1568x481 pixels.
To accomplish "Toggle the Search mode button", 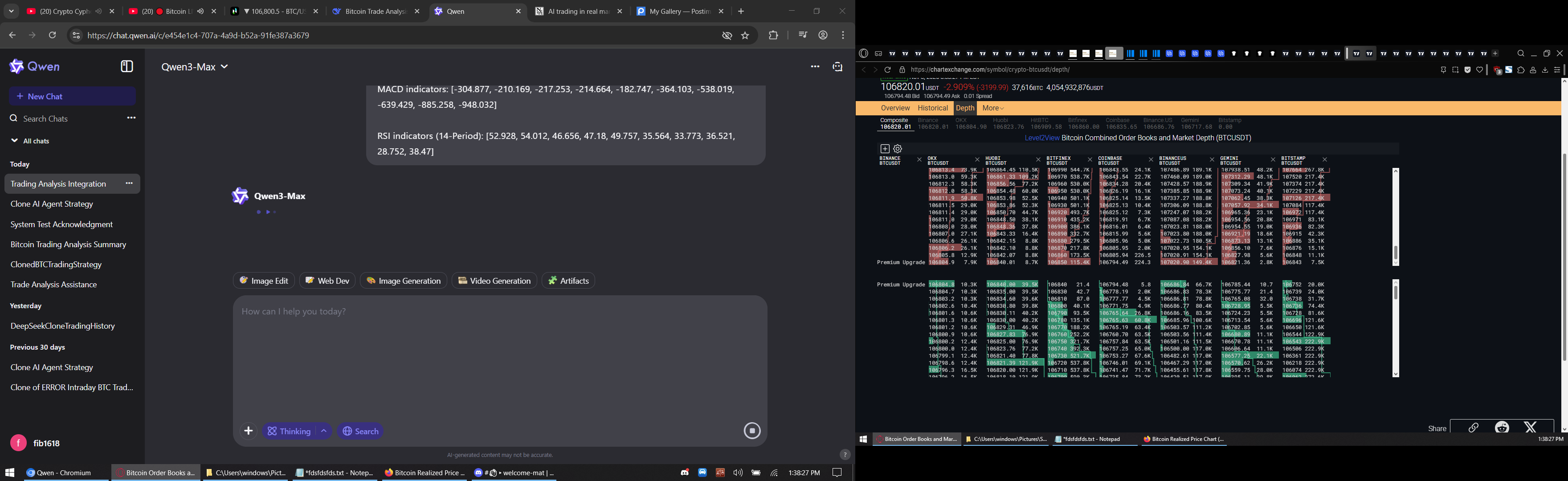I will (360, 431).
